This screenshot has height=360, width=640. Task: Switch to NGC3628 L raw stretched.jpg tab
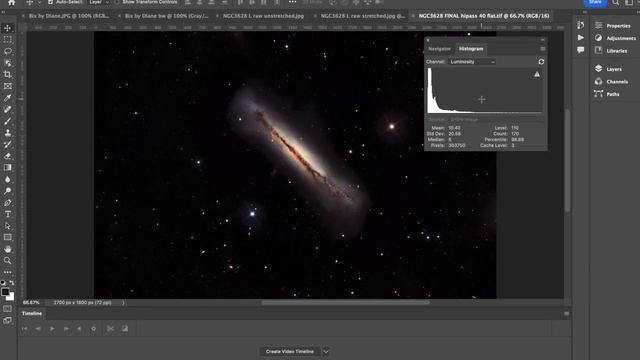coord(362,16)
